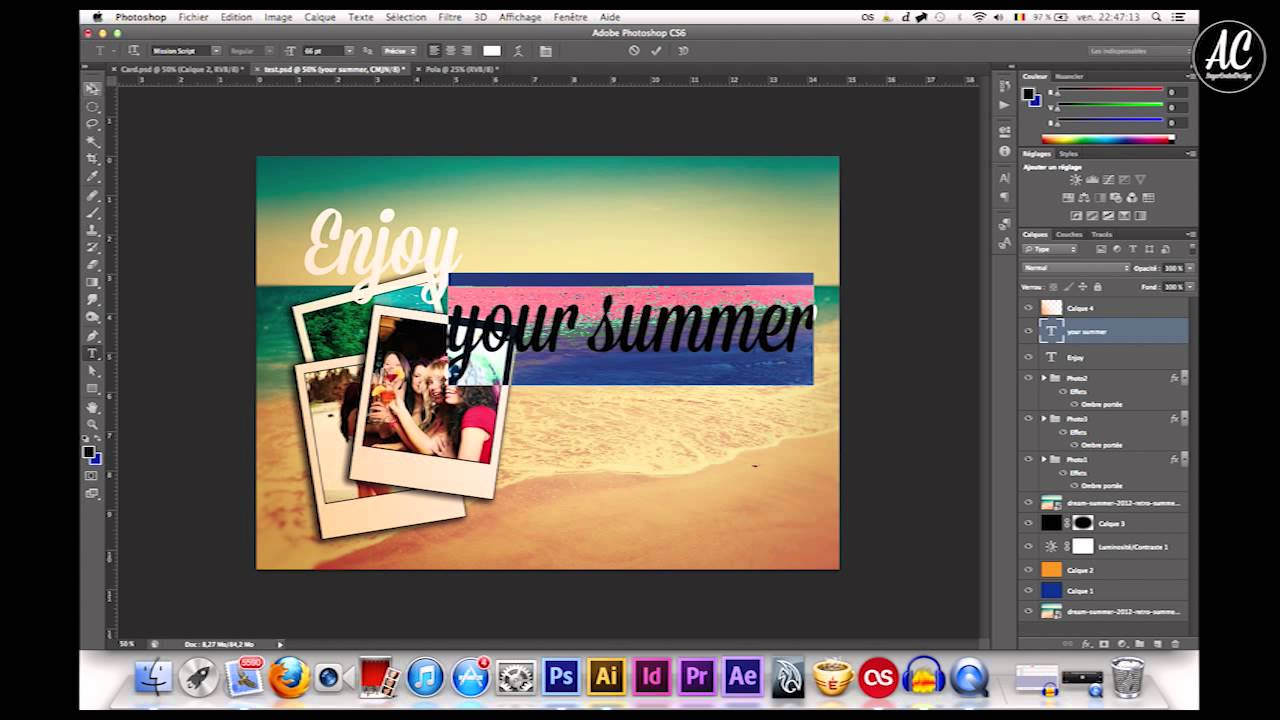
Task: Open the Normal blend mode dropdown
Action: [x=1076, y=268]
